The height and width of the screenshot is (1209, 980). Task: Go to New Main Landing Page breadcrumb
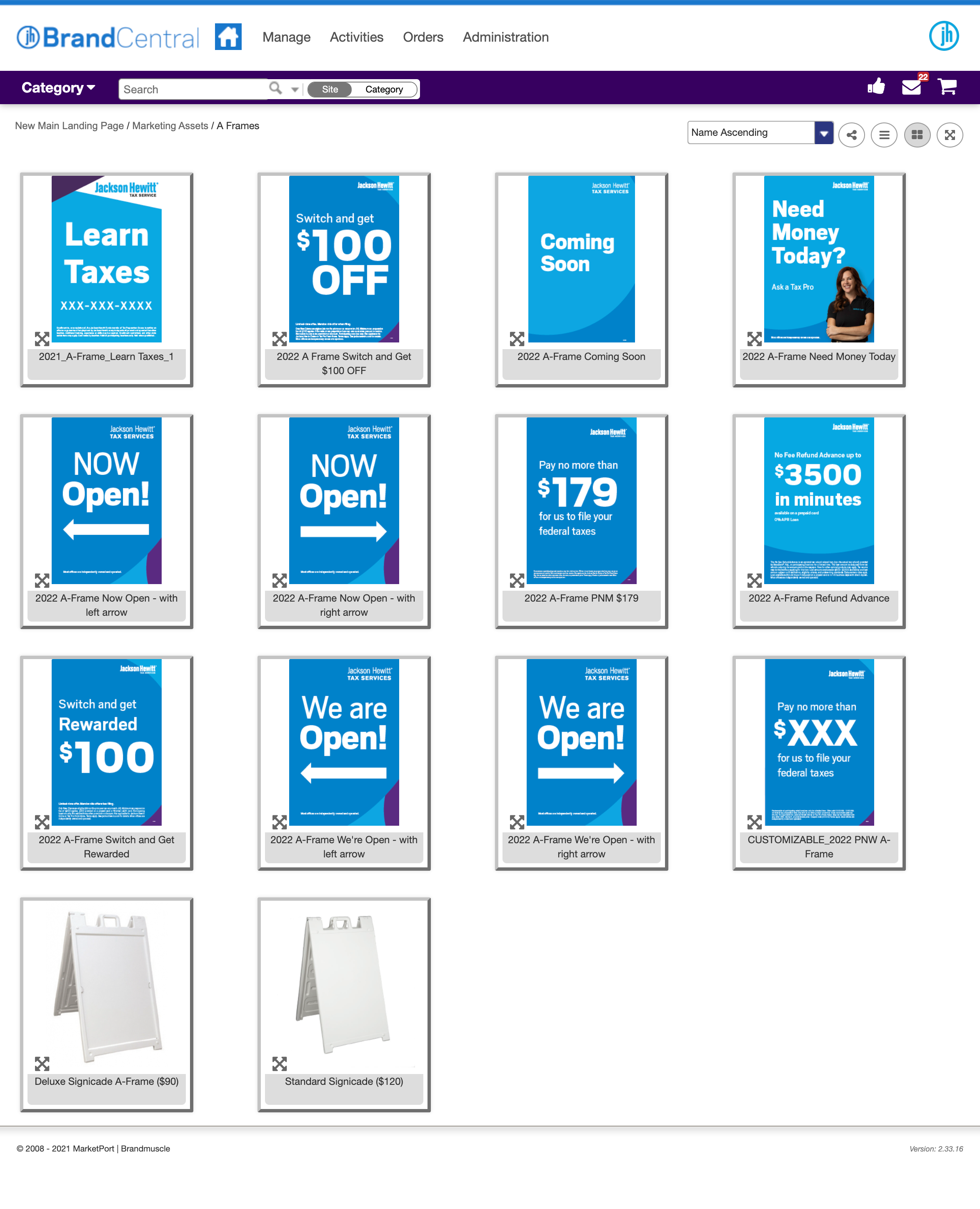70,126
